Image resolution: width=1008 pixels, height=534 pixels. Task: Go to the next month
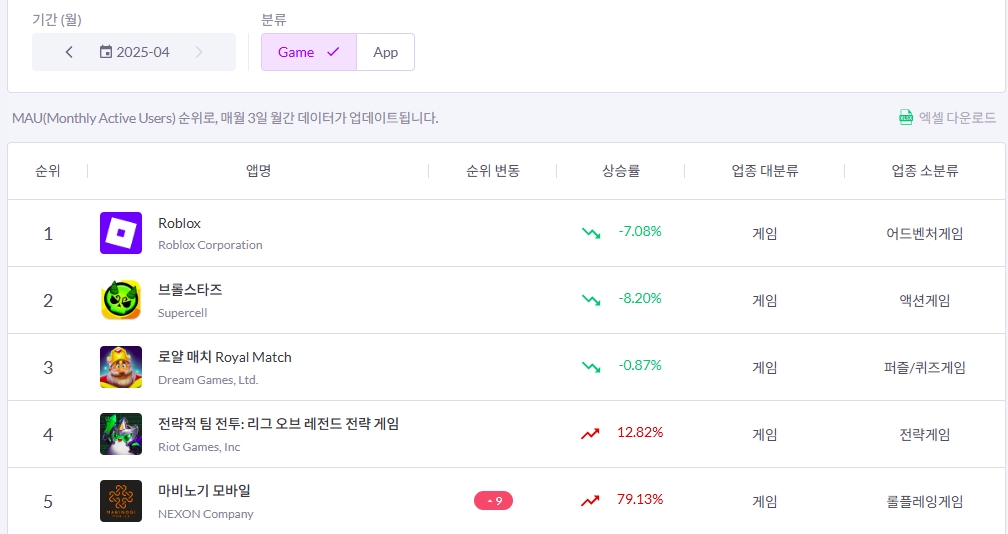click(199, 52)
